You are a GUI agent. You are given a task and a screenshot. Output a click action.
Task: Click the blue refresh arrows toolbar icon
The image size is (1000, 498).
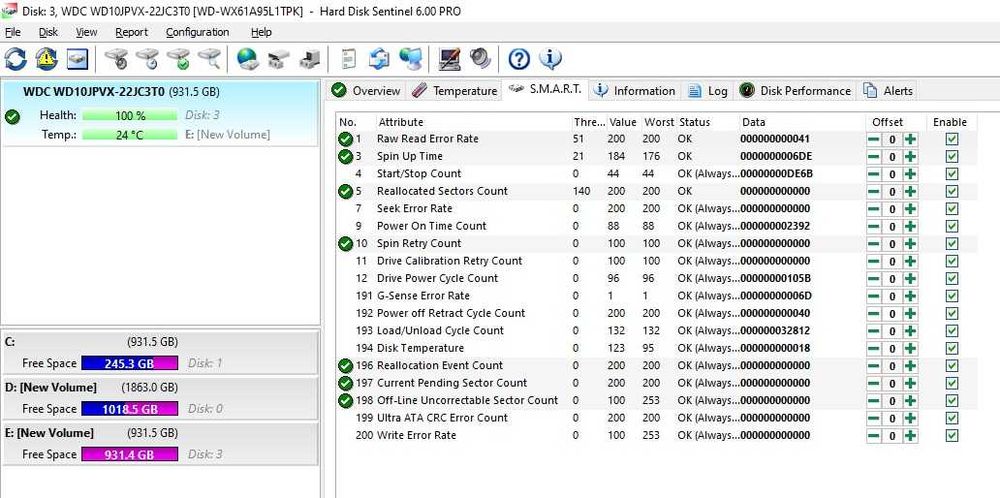click(15, 59)
